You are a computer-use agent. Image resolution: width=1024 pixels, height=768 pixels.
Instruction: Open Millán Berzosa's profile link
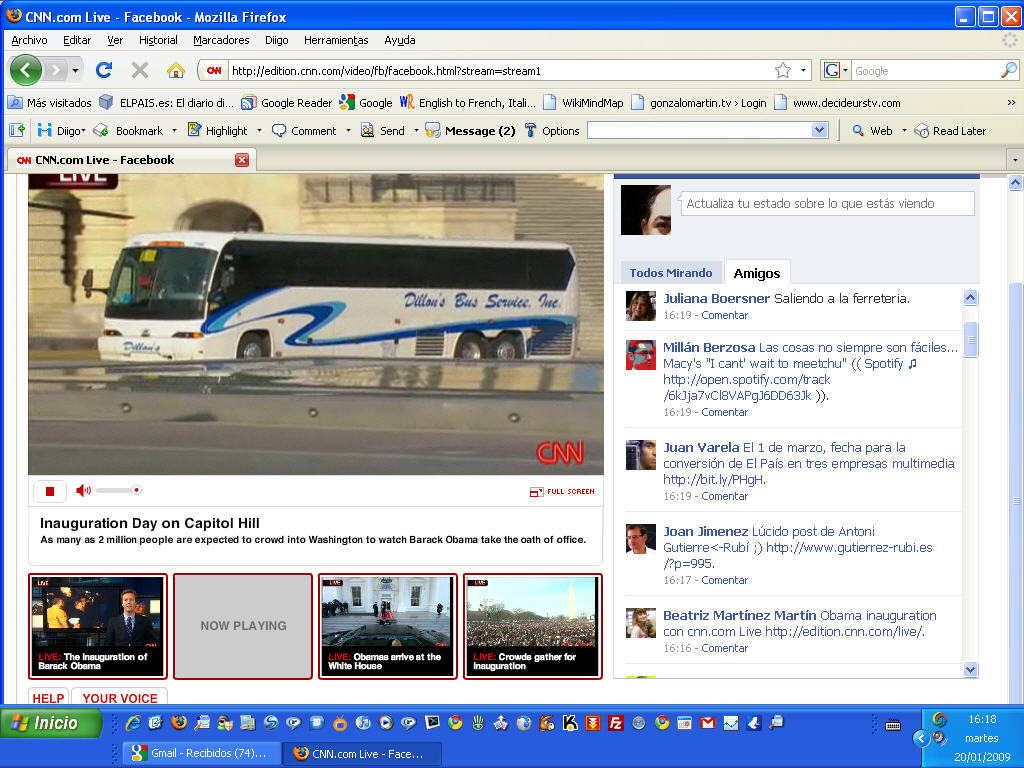(709, 347)
